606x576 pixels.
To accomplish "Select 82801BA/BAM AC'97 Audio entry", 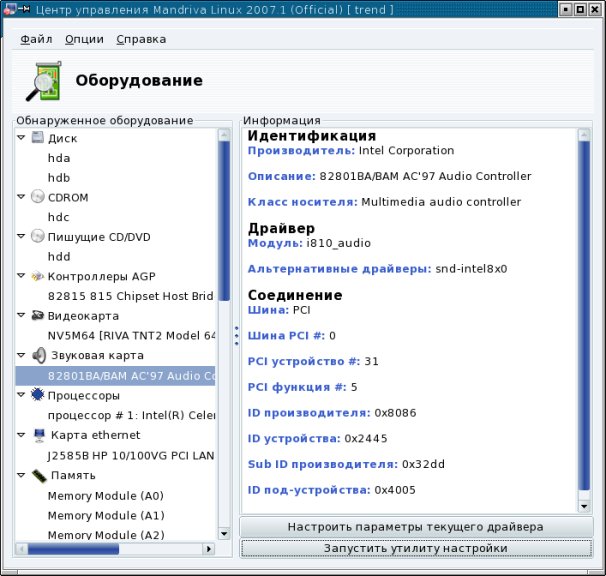I will (x=115, y=376).
